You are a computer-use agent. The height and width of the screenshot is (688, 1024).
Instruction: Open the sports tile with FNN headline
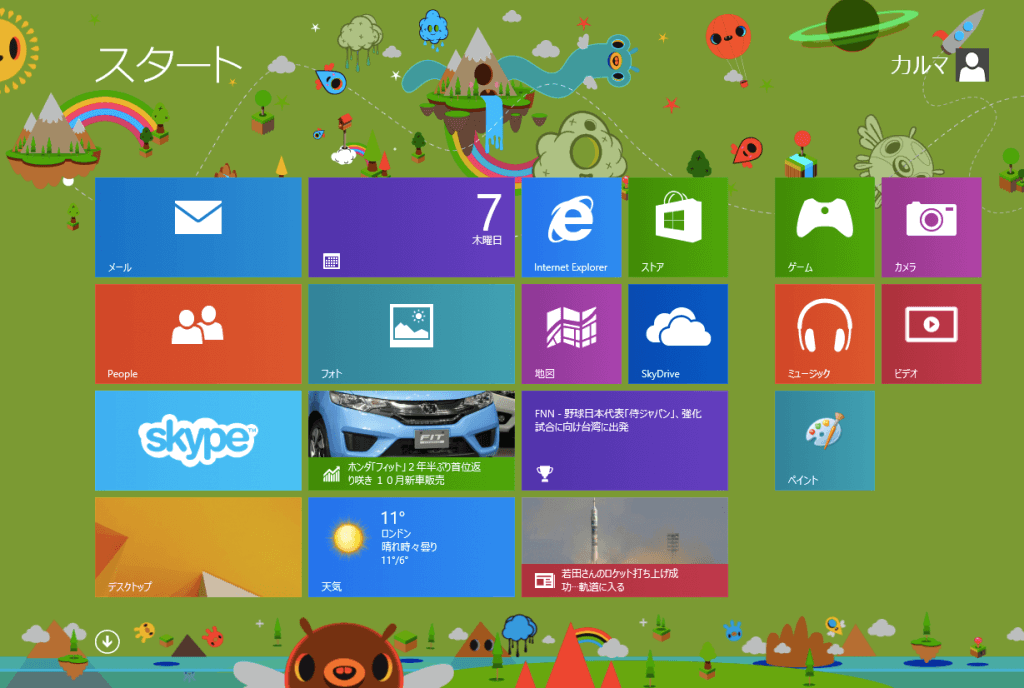(624, 441)
